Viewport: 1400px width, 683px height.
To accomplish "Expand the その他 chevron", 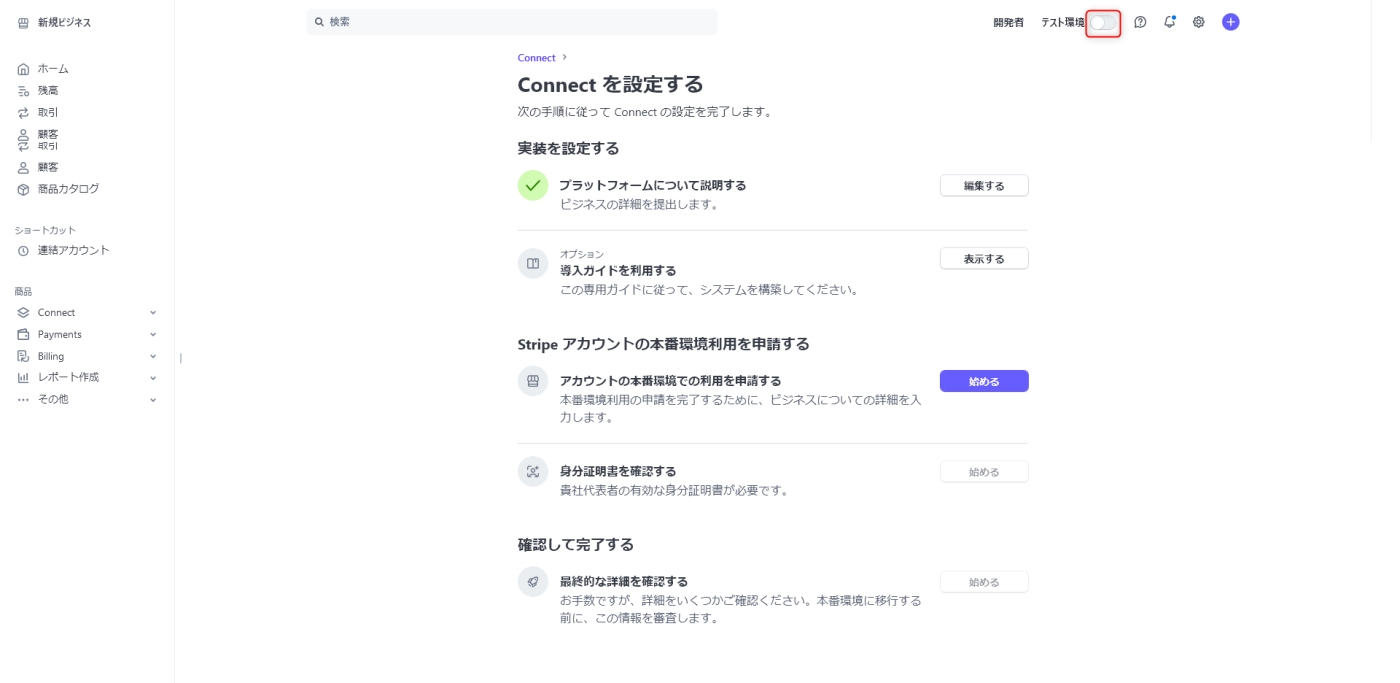I will (153, 400).
